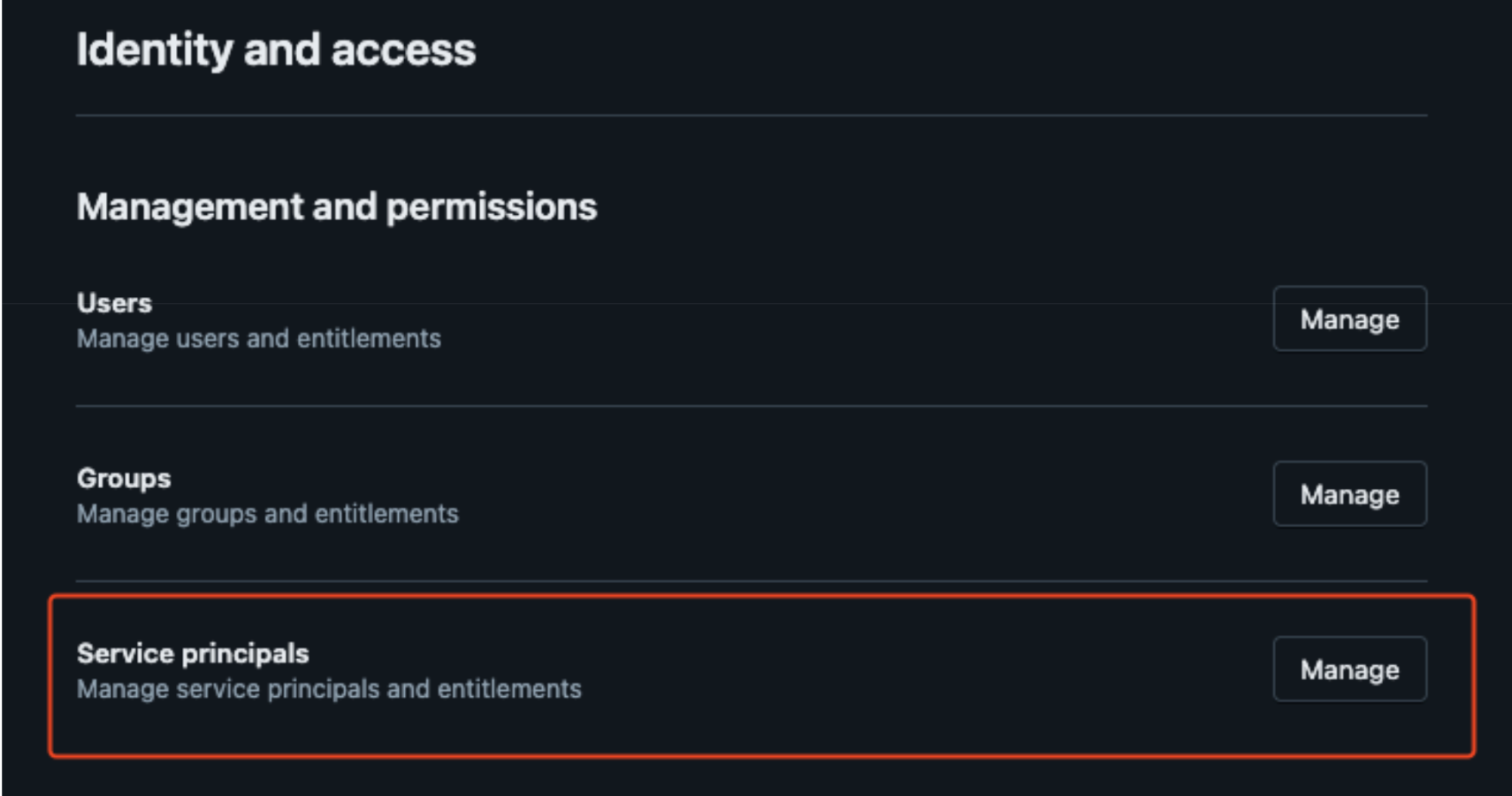Click the Management and permissions section heading

tap(337, 207)
